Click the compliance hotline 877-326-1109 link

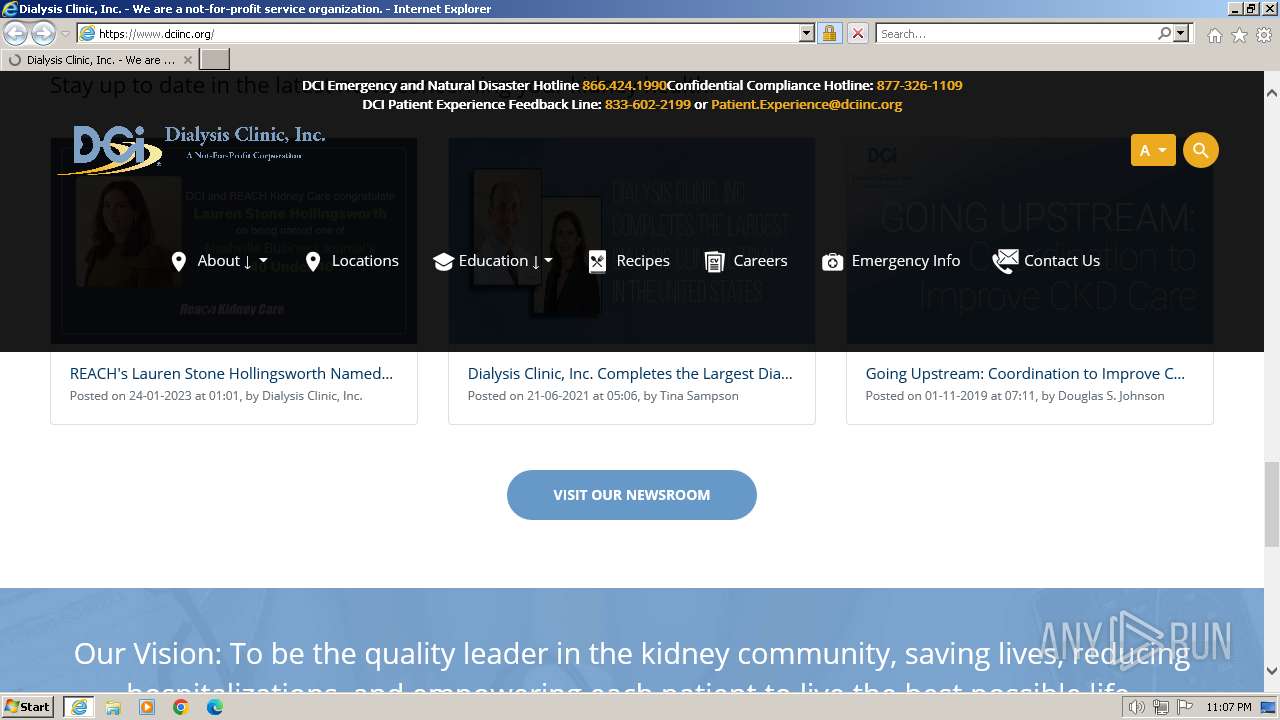pos(919,85)
